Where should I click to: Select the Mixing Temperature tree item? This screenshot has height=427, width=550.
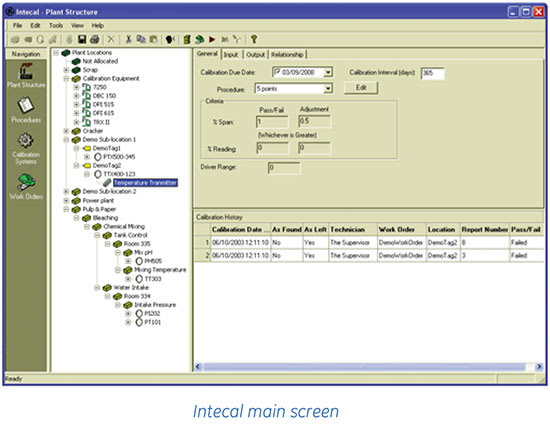click(160, 270)
